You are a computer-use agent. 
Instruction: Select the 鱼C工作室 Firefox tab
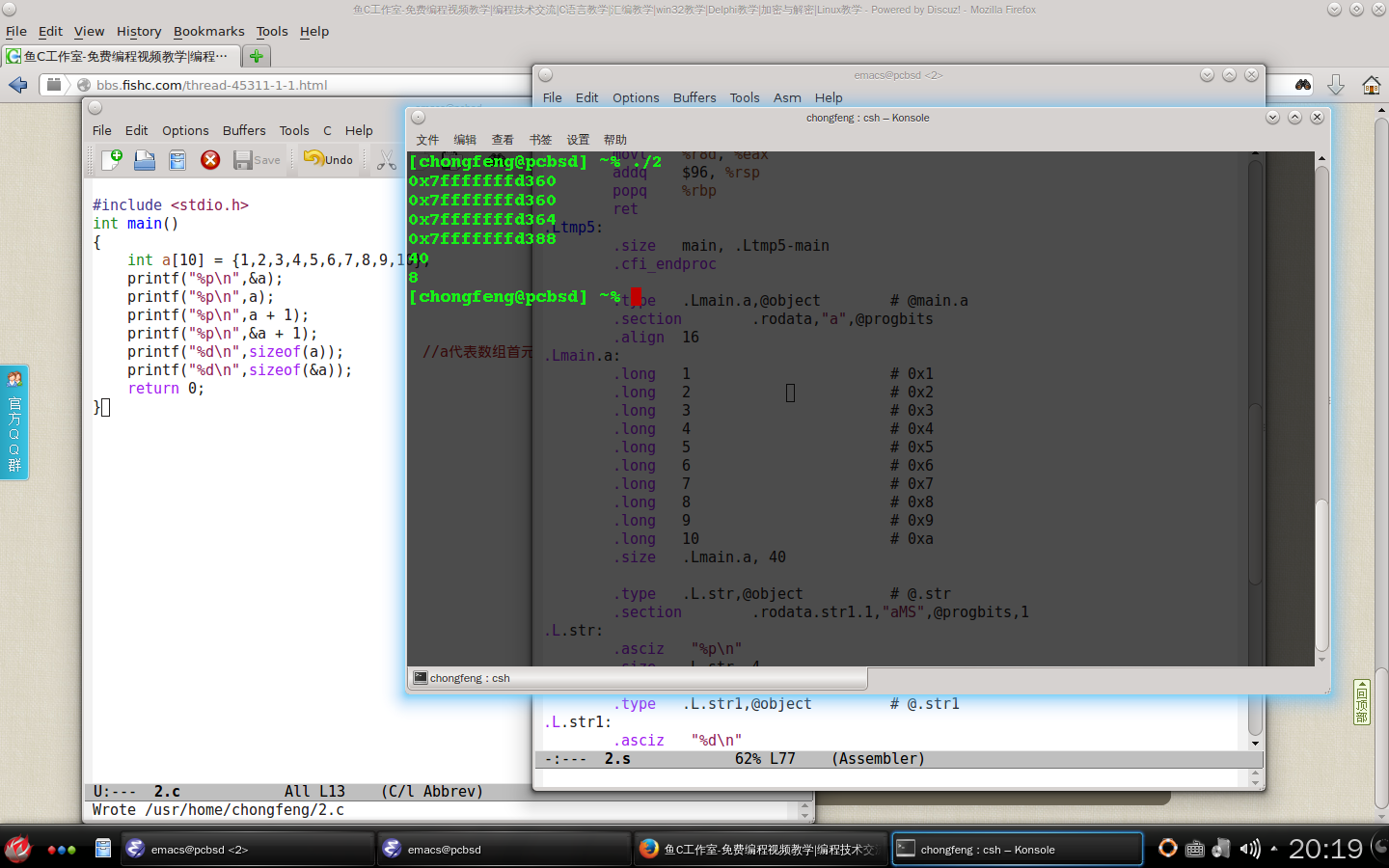pos(122,56)
